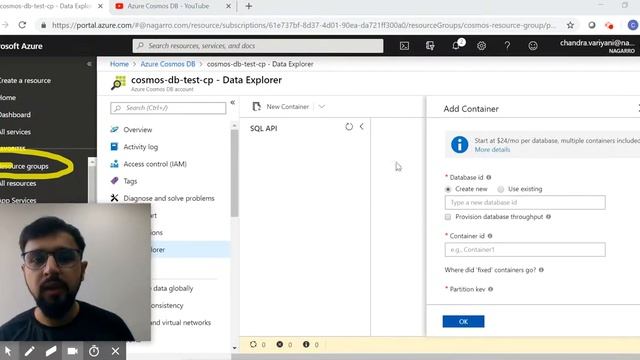
Task: Open the Azure notifications bell
Action: (x=456, y=46)
